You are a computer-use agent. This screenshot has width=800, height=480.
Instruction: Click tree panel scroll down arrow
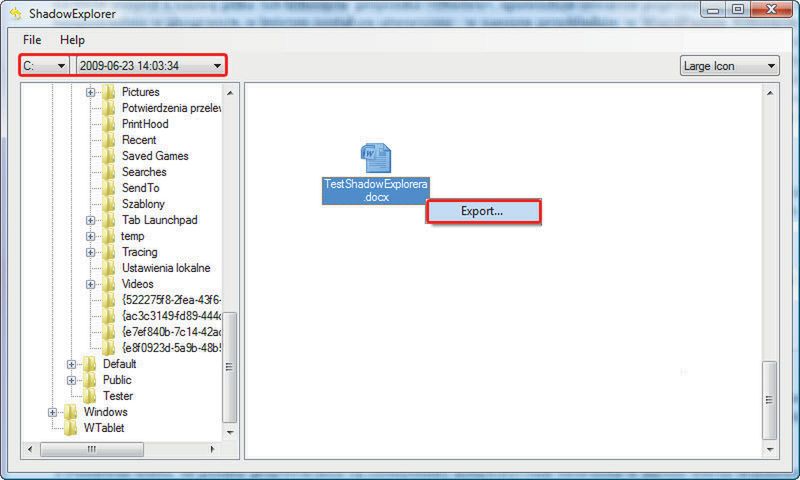(230, 433)
